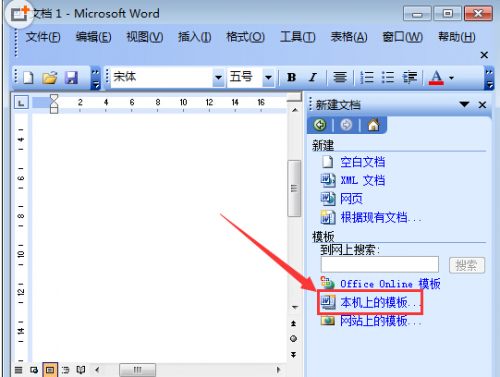Click the task pane Forward arrow
The image size is (500, 377).
346,125
